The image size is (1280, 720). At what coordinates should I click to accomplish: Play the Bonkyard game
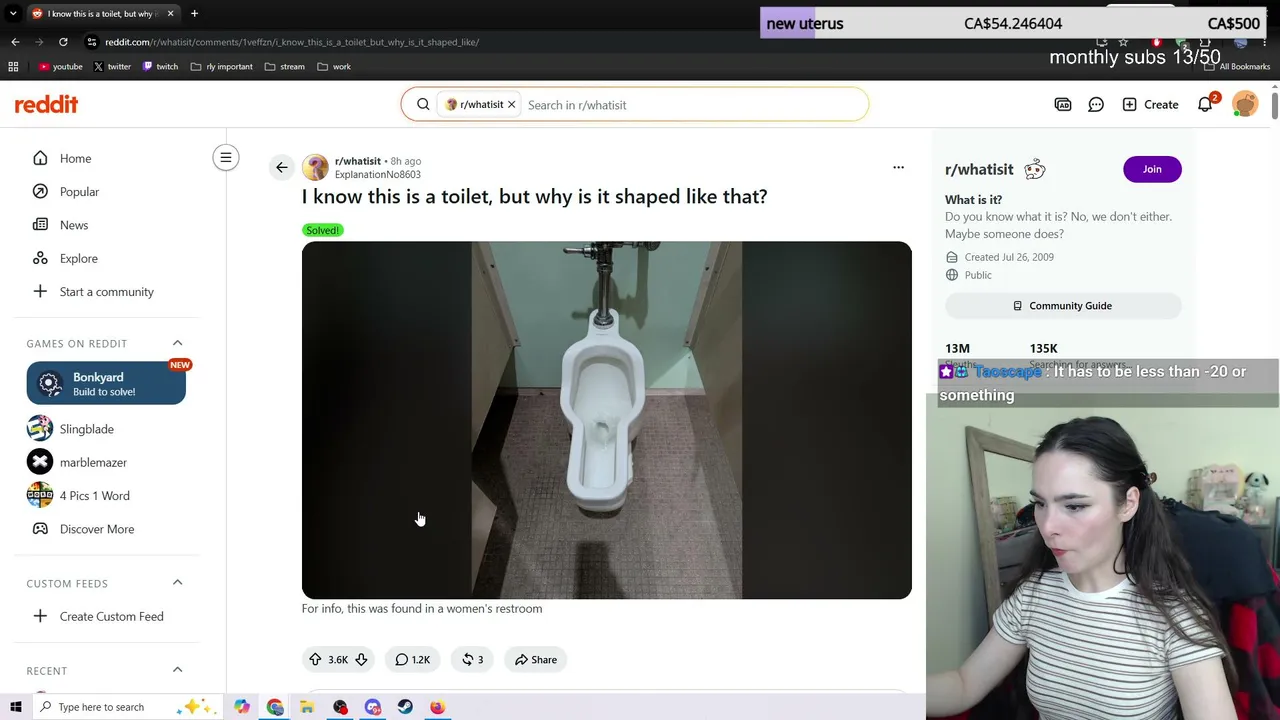click(106, 384)
